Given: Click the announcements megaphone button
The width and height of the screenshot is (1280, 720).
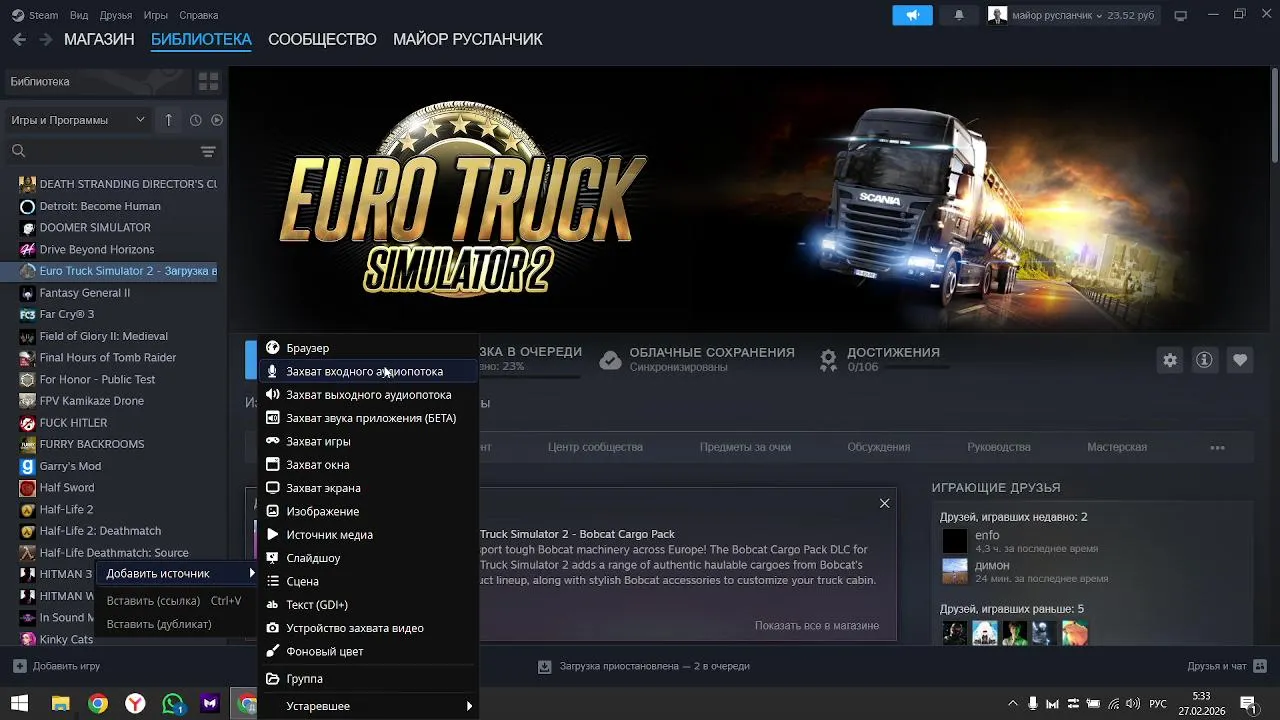Looking at the screenshot, I should pos(912,15).
